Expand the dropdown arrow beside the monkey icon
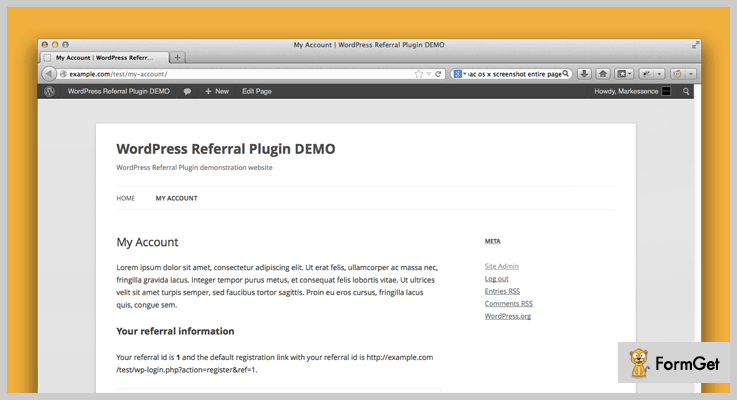This screenshot has width=737, height=400. pyautogui.click(x=690, y=74)
